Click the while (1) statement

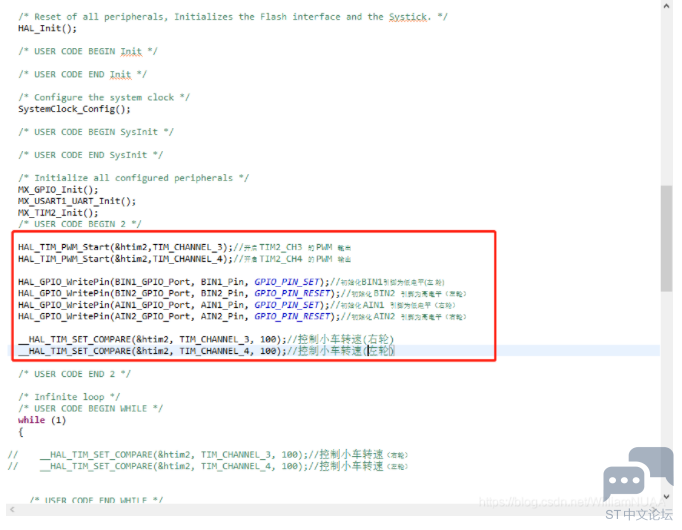[42, 420]
